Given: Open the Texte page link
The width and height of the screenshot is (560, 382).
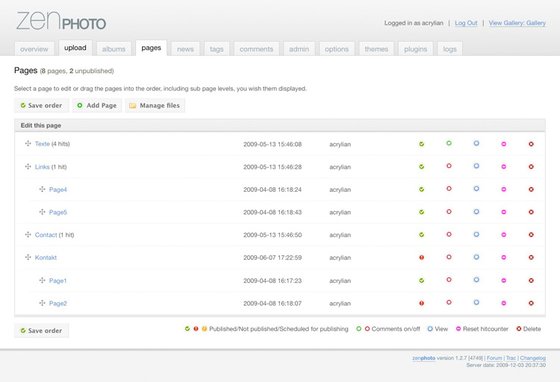Looking at the screenshot, I should tap(42, 144).
